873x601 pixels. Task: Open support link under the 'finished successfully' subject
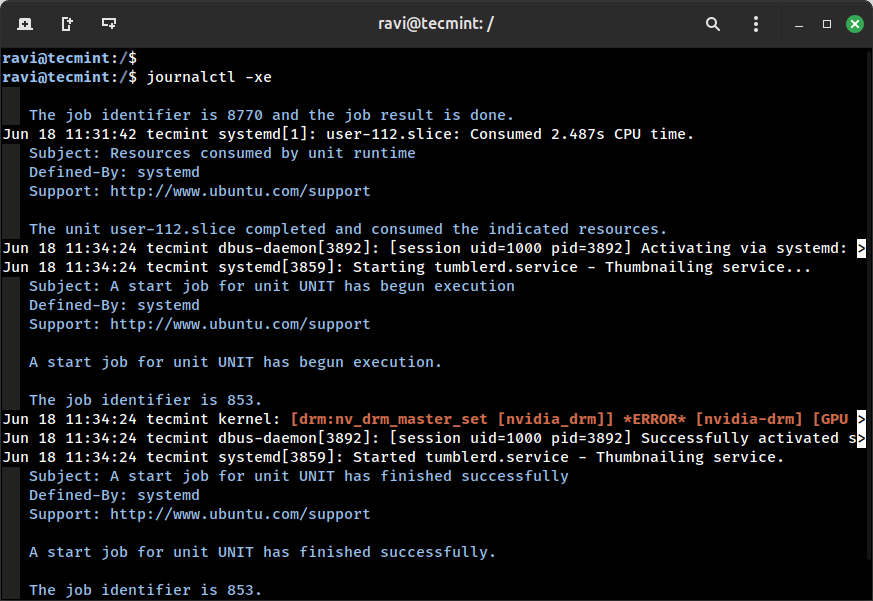(240, 514)
